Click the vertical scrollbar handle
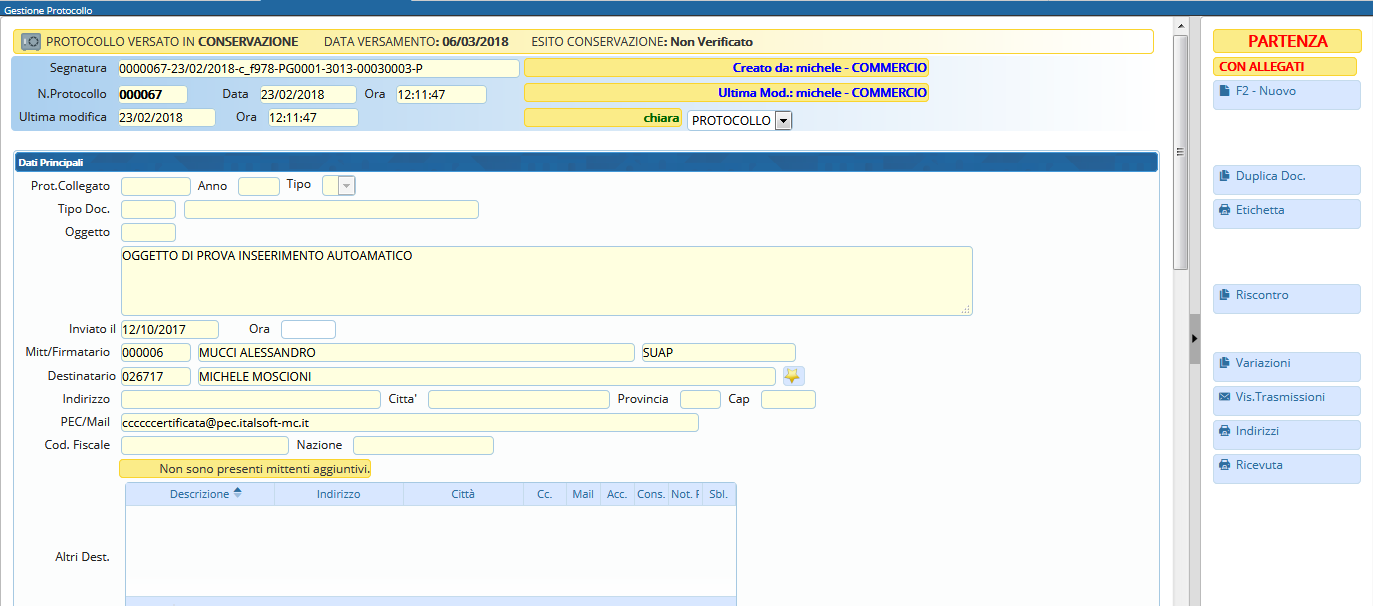1373x606 pixels. [x=1180, y=150]
